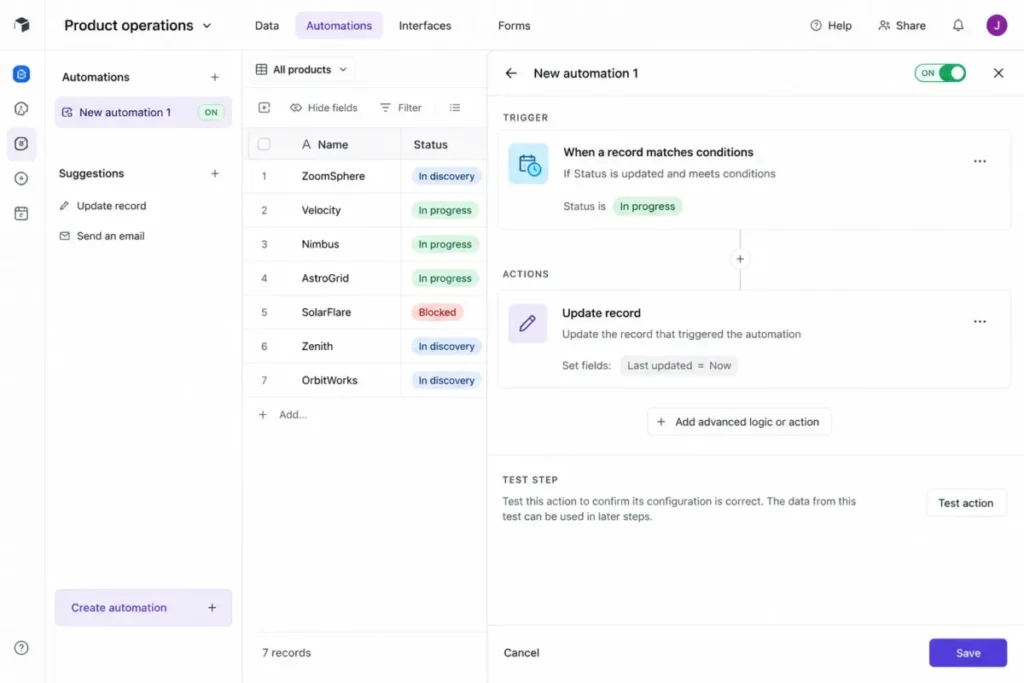This screenshot has height=683, width=1024.
Task: Click the AstroGrid name cell
Action: tap(325, 278)
